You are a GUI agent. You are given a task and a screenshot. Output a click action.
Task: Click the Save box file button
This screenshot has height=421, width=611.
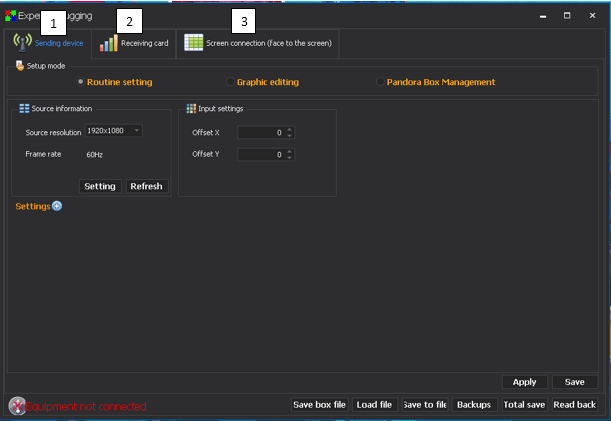coord(319,405)
